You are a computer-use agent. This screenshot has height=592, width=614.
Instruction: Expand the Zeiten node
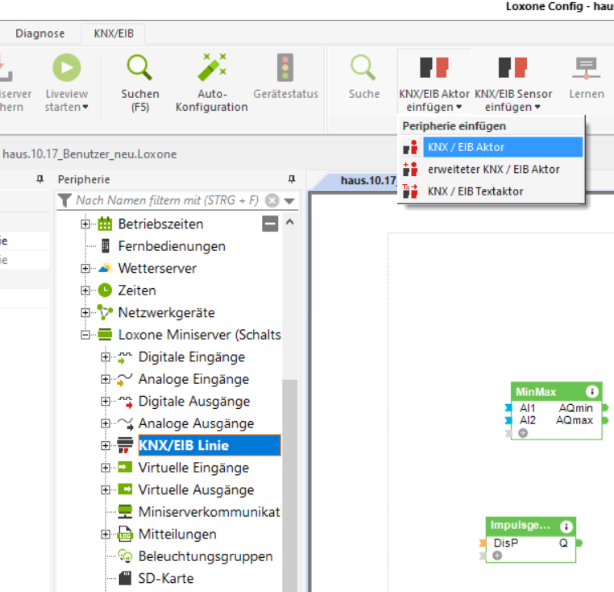(x=85, y=291)
